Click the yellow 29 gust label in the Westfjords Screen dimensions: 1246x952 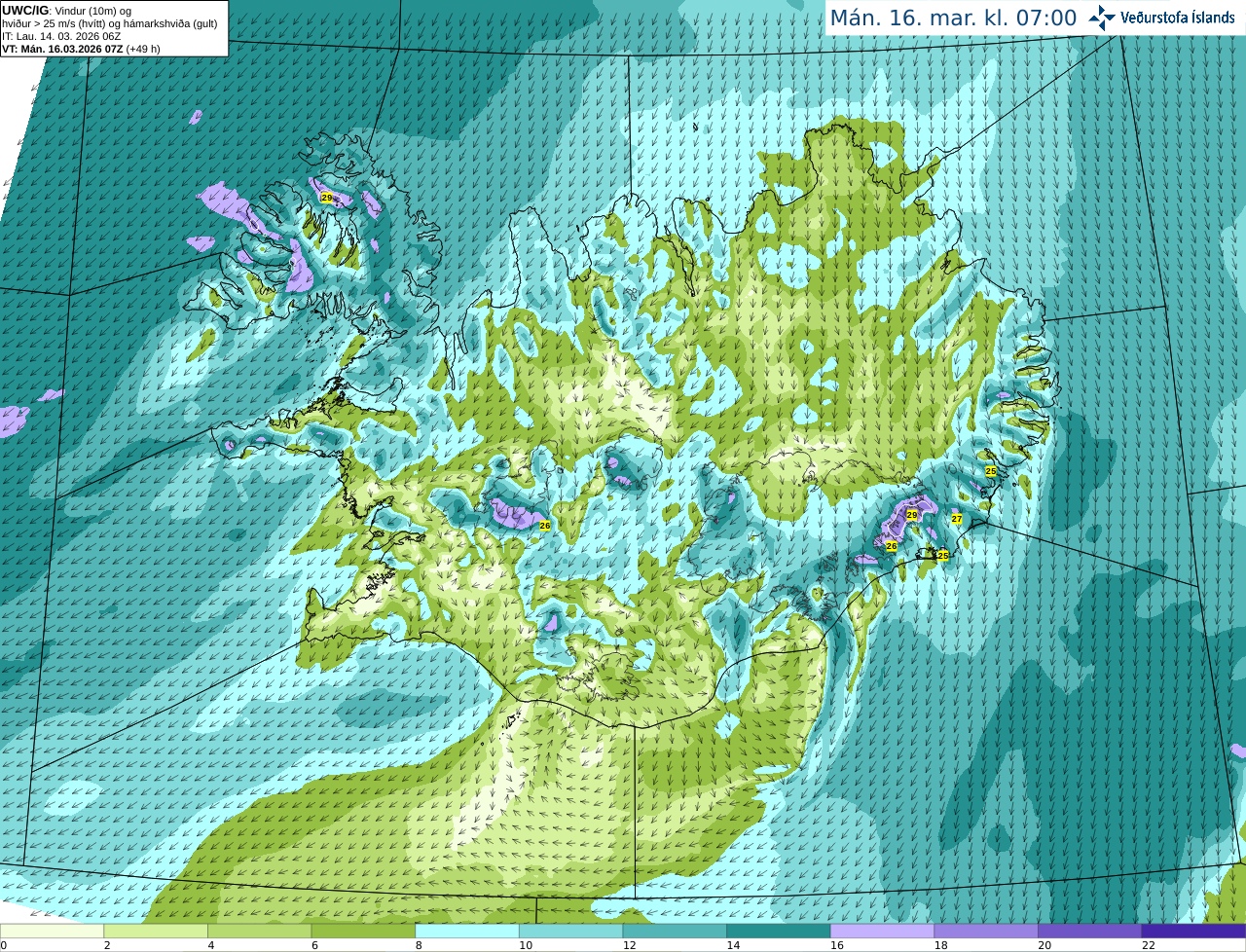click(326, 198)
